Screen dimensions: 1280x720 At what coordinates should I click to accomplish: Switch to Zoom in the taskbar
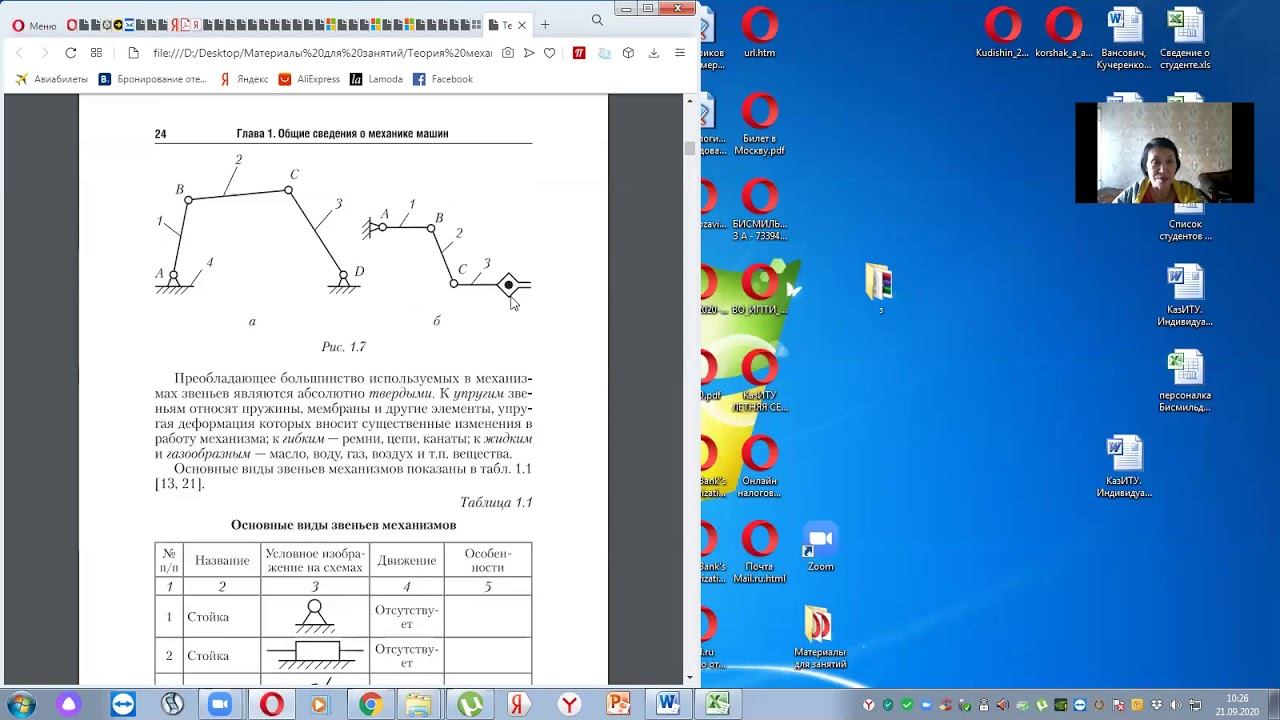tap(220, 704)
